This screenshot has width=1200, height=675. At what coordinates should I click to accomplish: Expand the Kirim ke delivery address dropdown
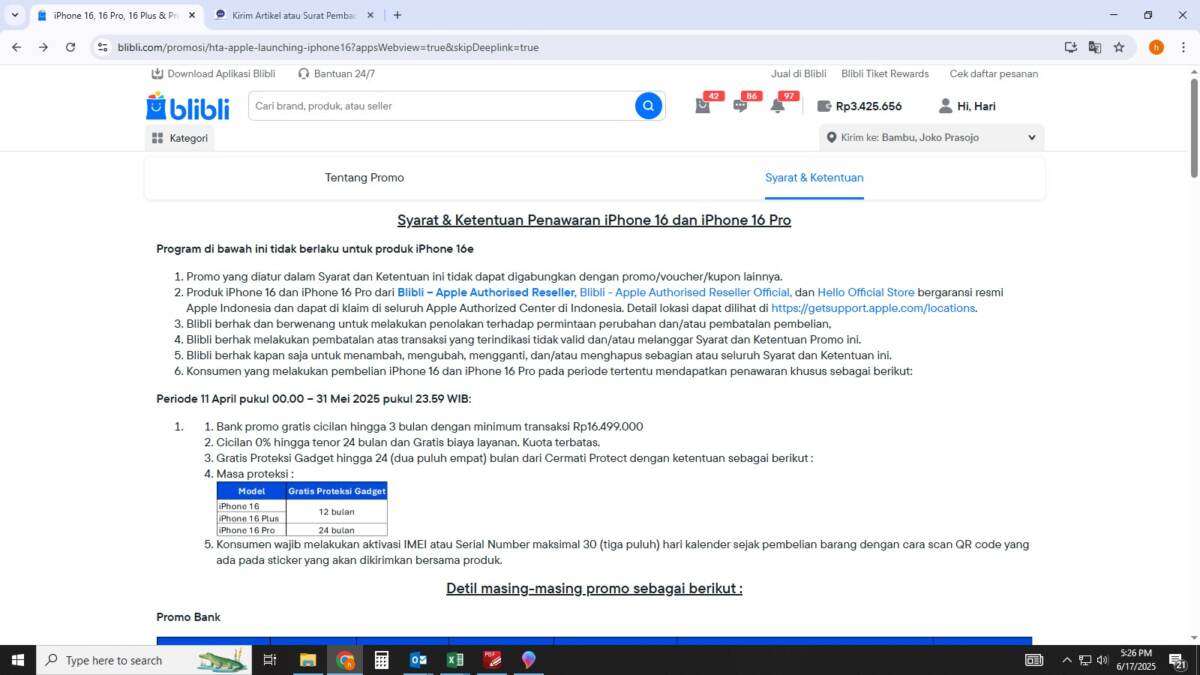932,138
